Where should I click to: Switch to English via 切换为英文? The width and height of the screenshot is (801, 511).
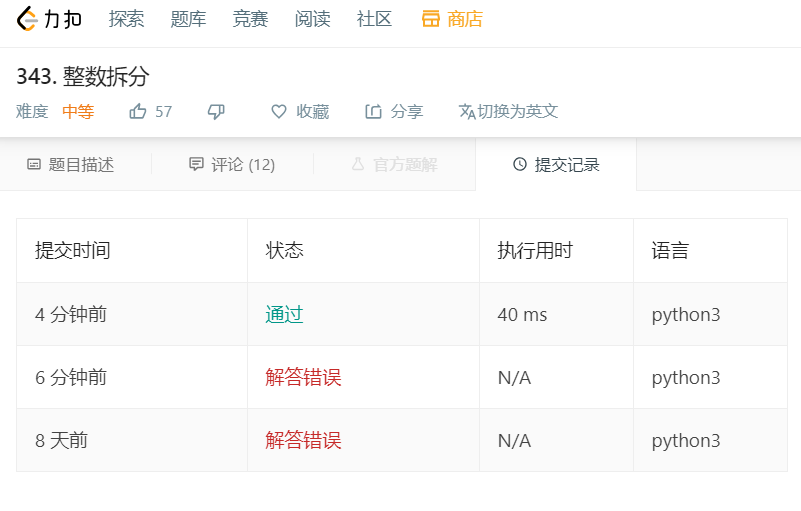(x=517, y=111)
